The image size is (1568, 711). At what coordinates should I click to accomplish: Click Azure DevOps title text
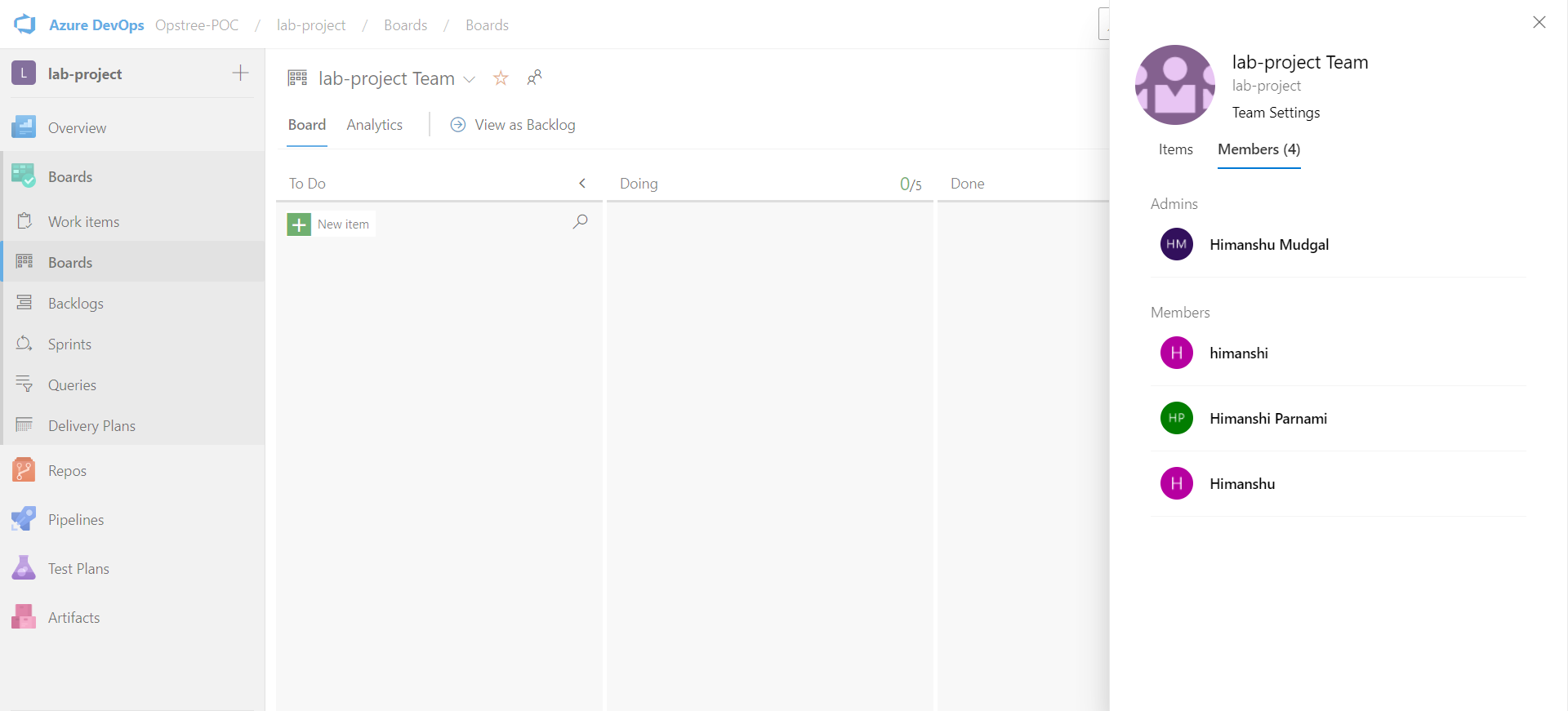pos(96,24)
